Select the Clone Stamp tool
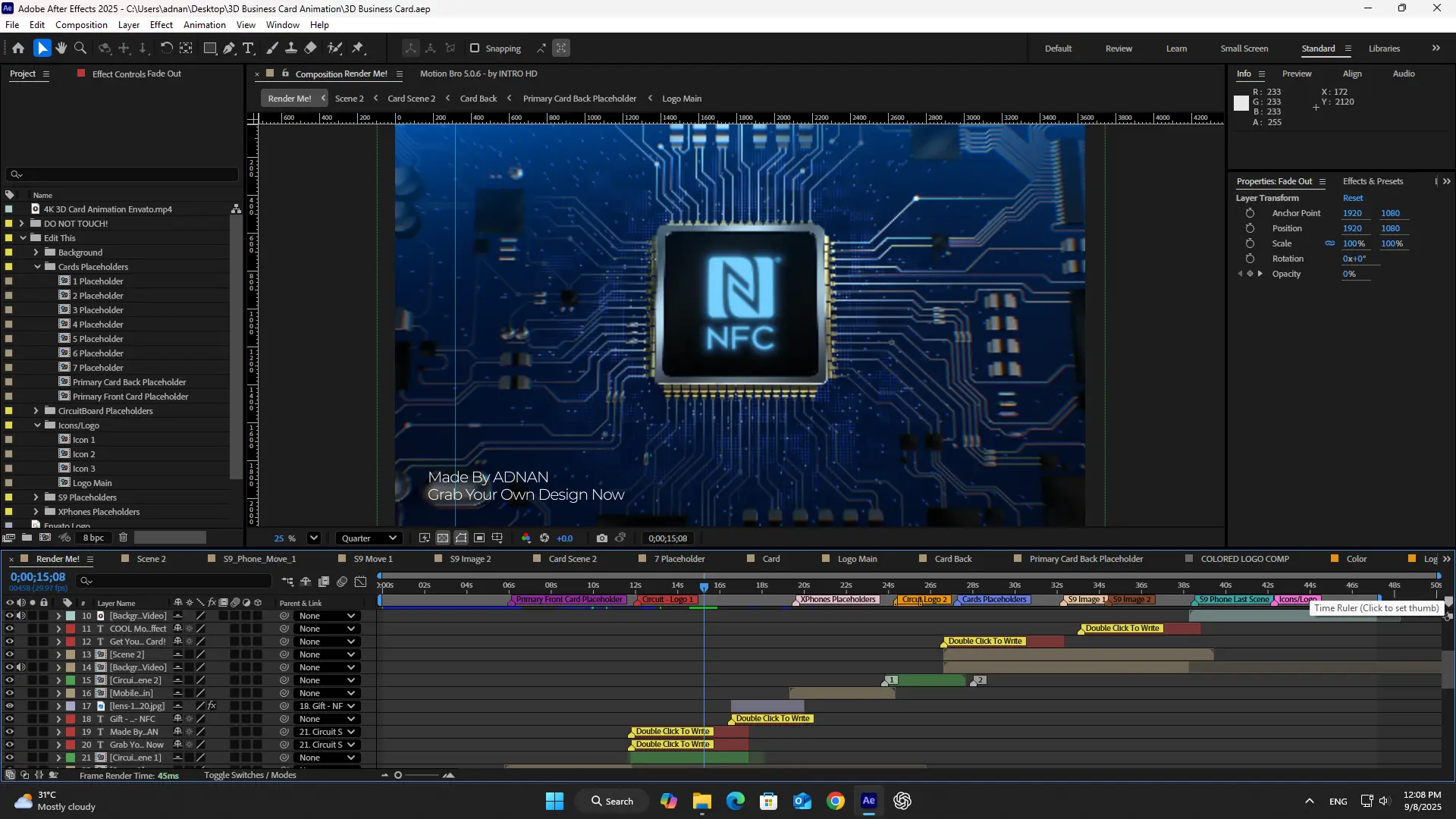Screen dimensions: 1456x819 click(291, 48)
